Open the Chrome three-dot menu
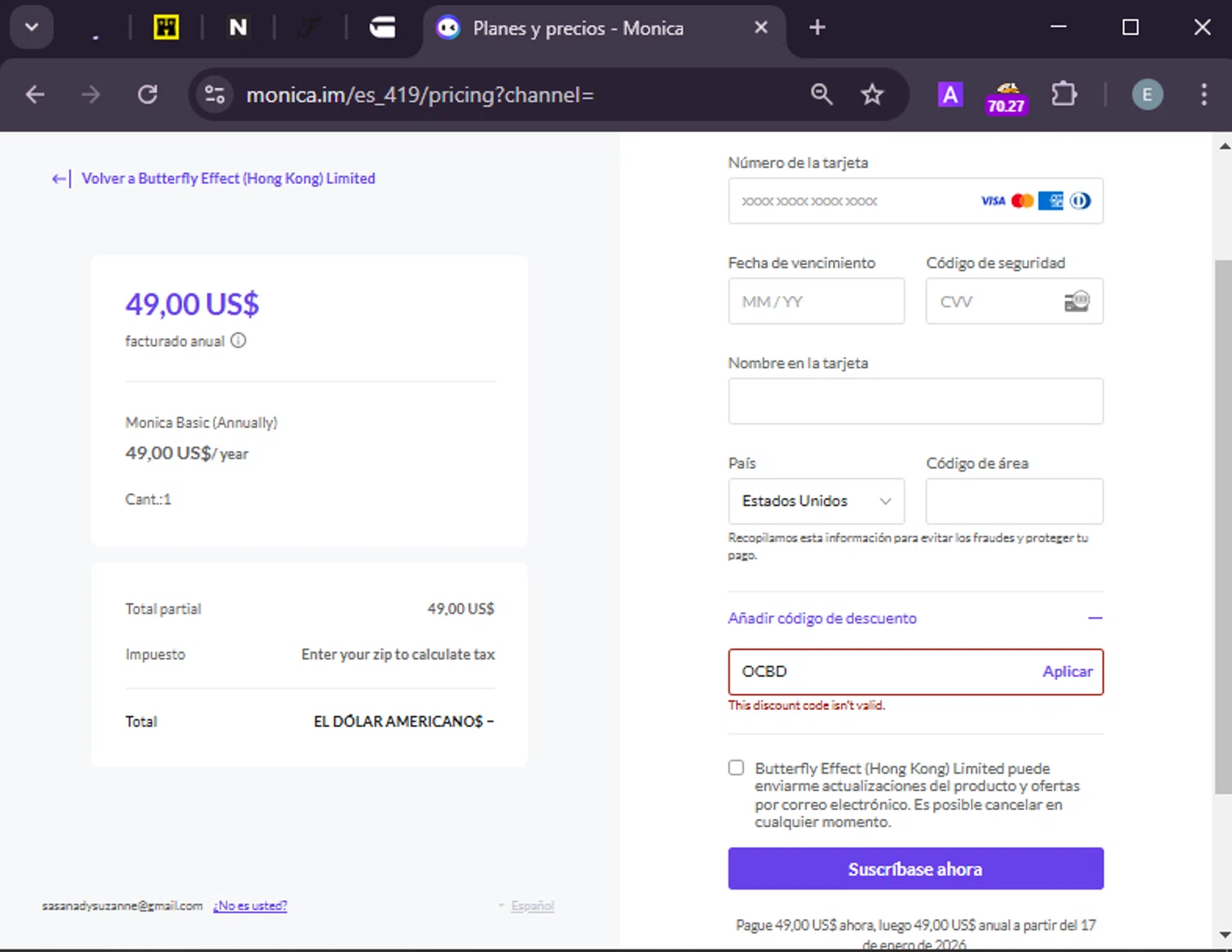The image size is (1232, 952). pos(1204,94)
